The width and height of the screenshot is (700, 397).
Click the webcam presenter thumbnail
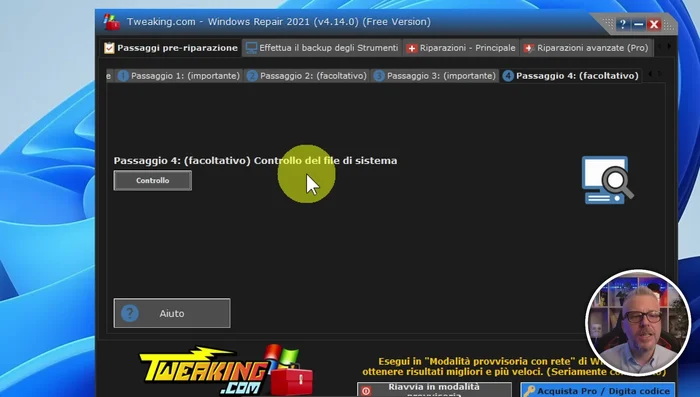(x=638, y=322)
